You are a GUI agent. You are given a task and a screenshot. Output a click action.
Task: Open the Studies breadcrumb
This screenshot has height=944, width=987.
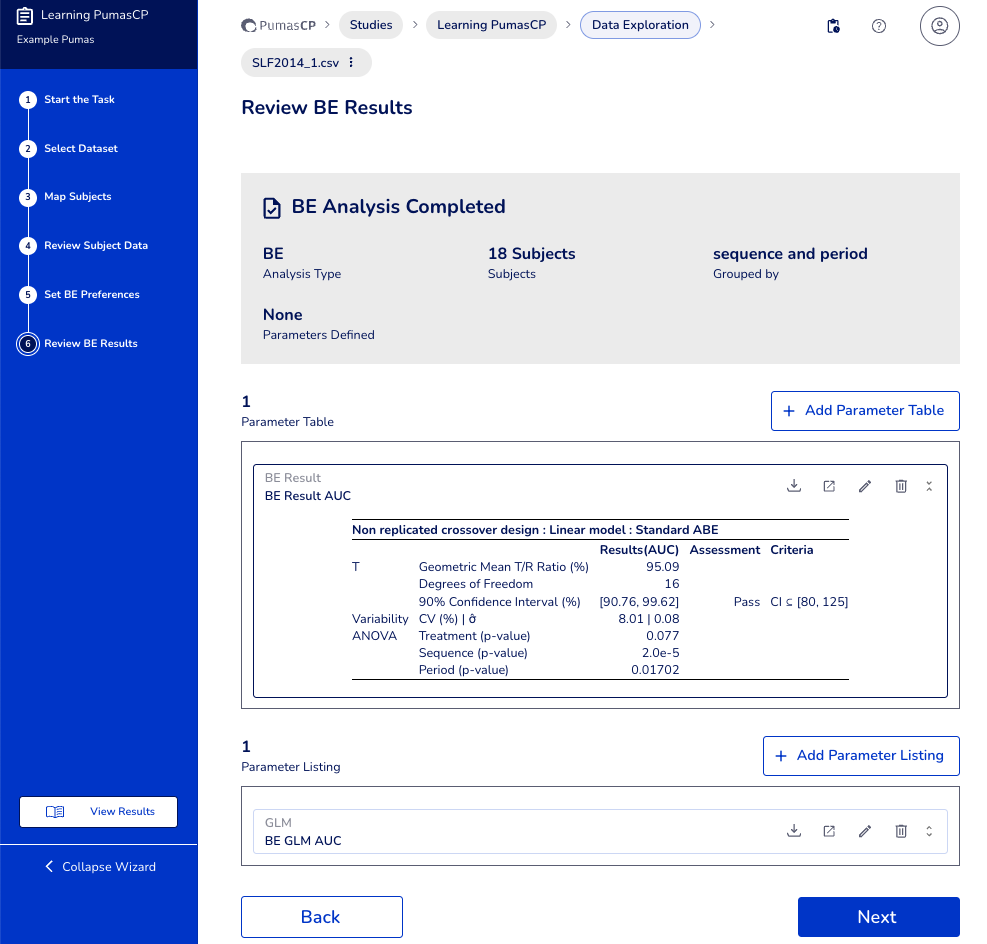(x=370, y=25)
